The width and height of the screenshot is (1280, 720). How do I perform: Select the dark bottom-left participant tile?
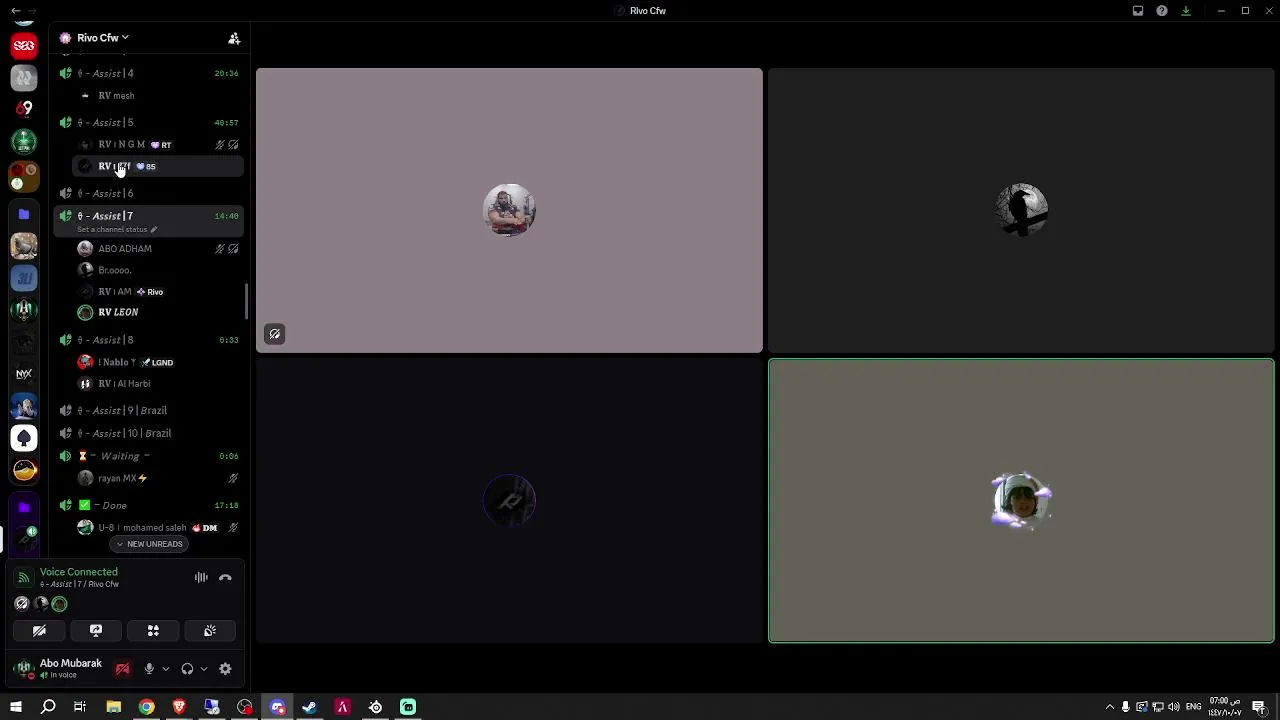pos(509,500)
